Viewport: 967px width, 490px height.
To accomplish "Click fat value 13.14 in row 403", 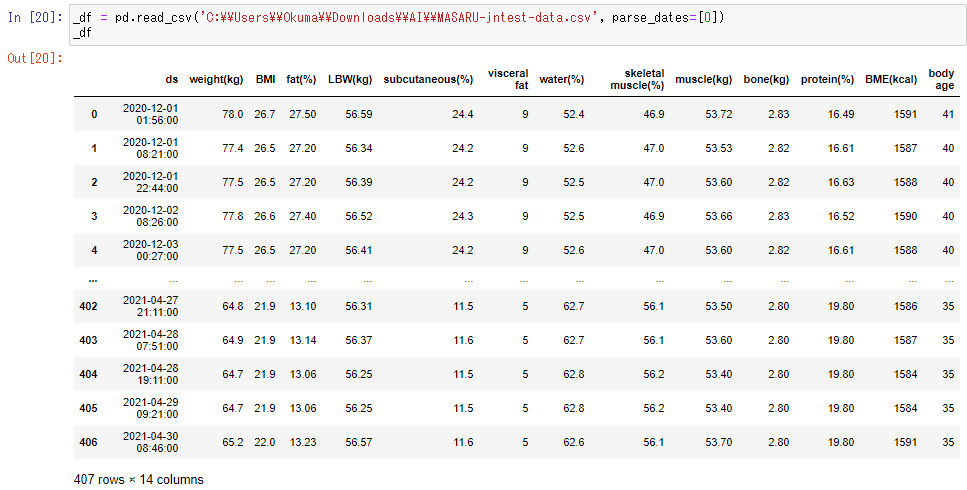I will pyautogui.click(x=303, y=340).
